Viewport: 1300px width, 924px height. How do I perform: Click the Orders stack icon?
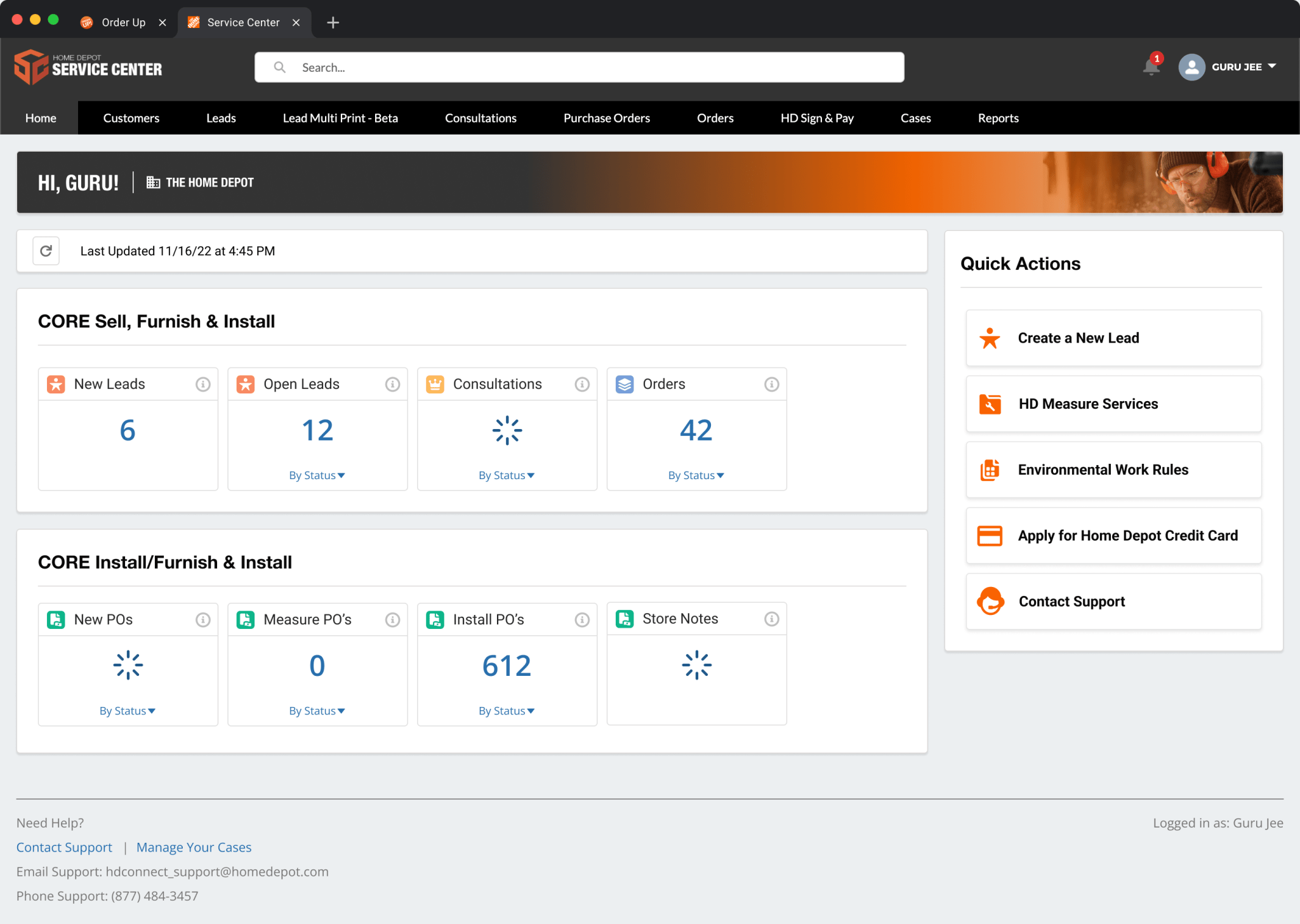tap(625, 385)
